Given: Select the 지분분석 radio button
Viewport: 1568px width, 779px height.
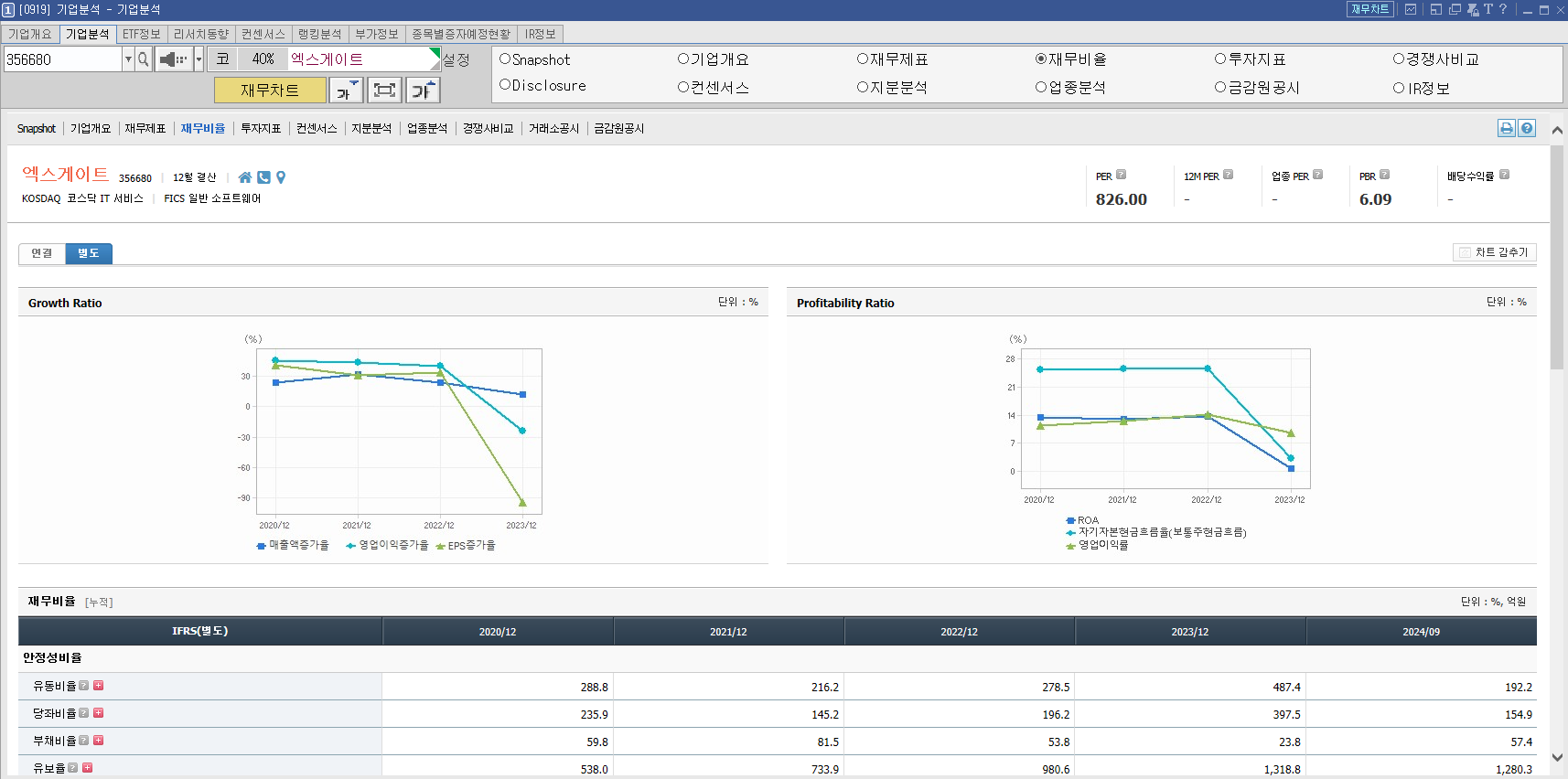Looking at the screenshot, I should (863, 88).
